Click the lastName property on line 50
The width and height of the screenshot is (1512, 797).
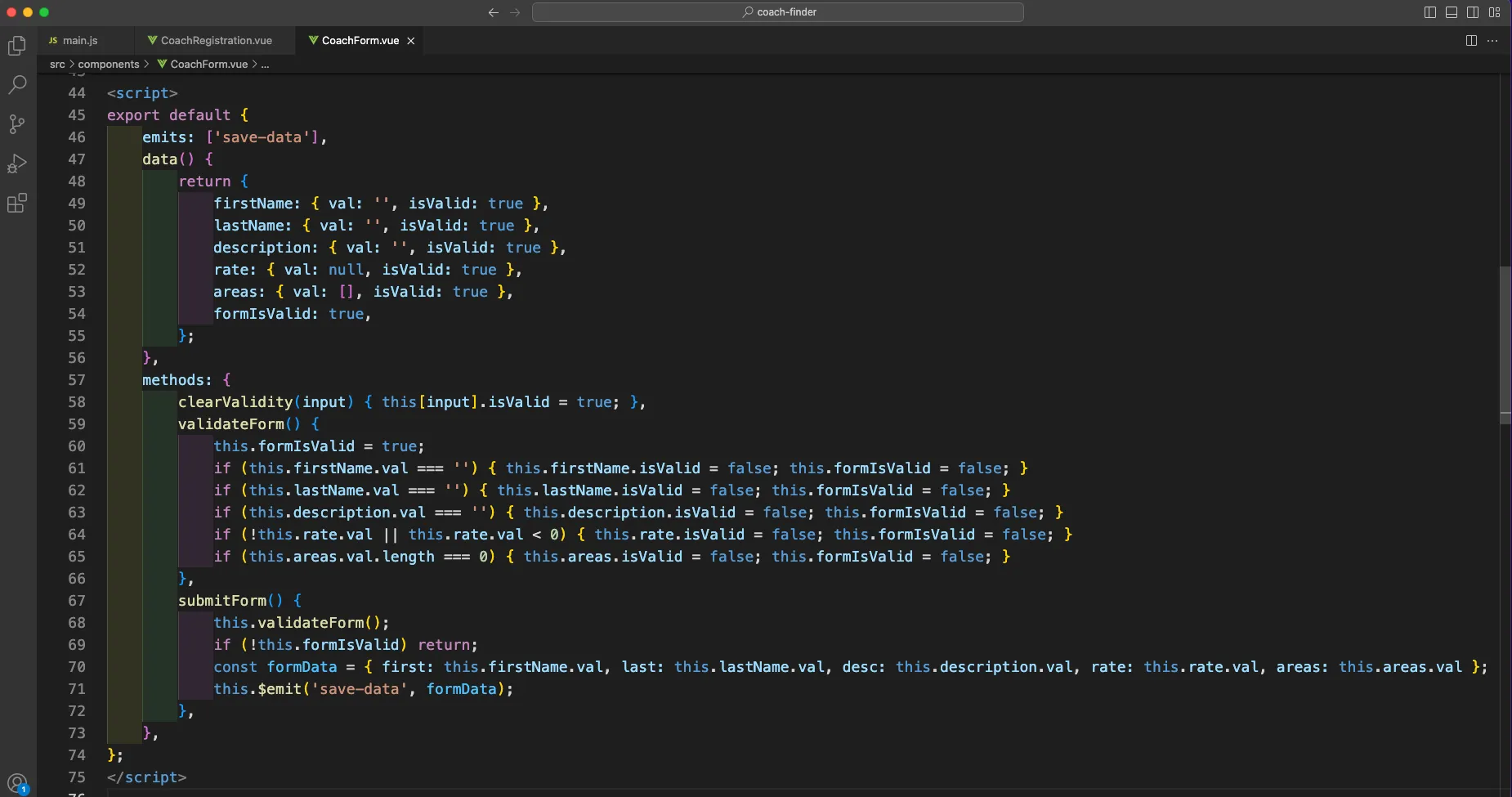click(248, 226)
